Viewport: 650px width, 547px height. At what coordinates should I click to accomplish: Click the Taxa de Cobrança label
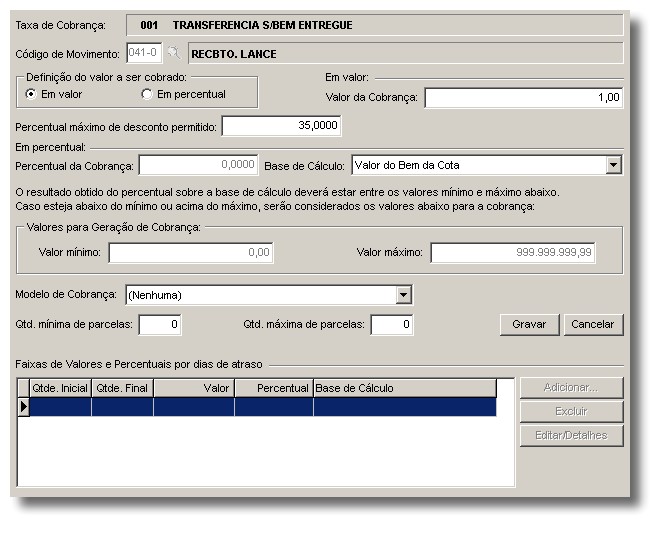click(x=61, y=25)
